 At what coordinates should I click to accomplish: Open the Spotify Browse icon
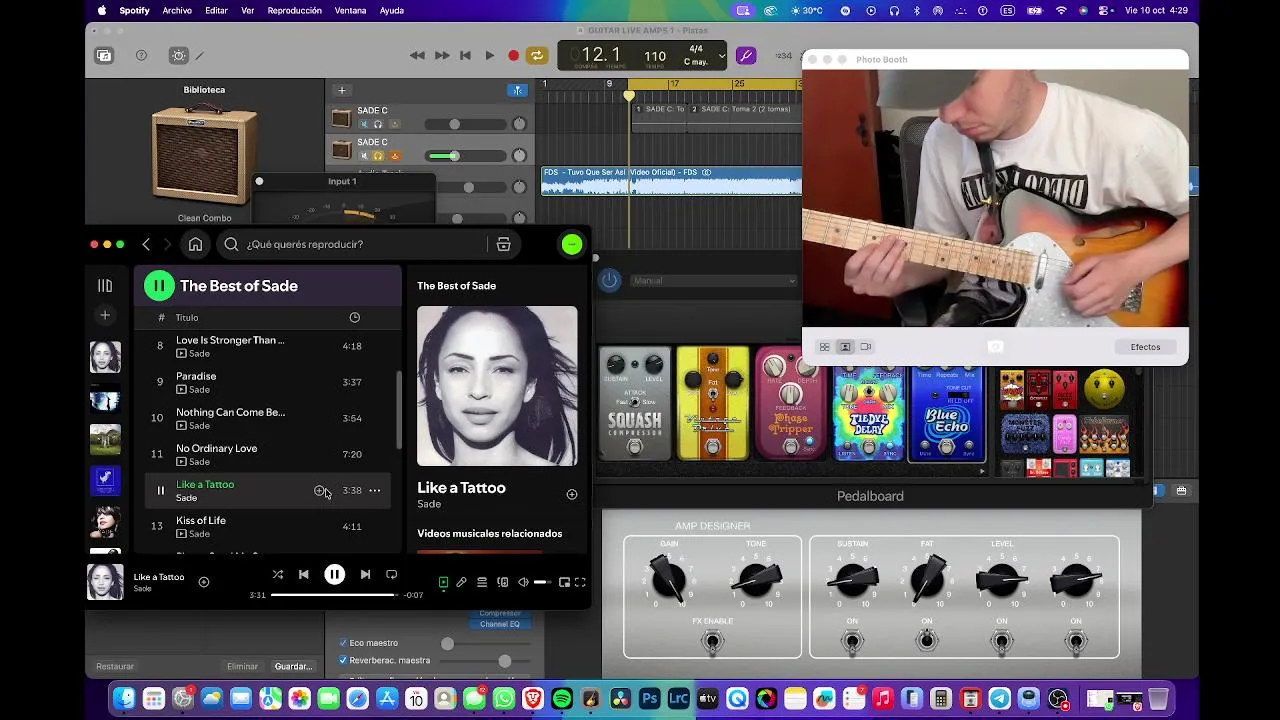click(x=504, y=244)
